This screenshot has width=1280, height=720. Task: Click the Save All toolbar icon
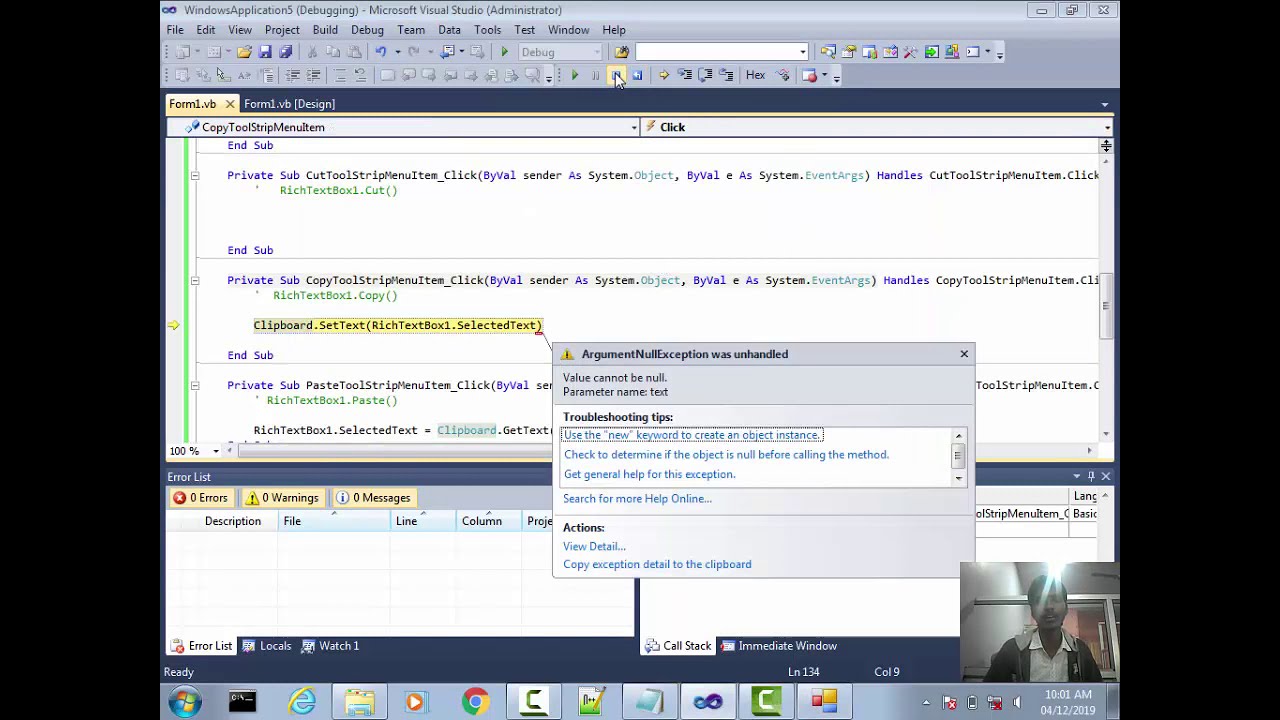coord(286,52)
